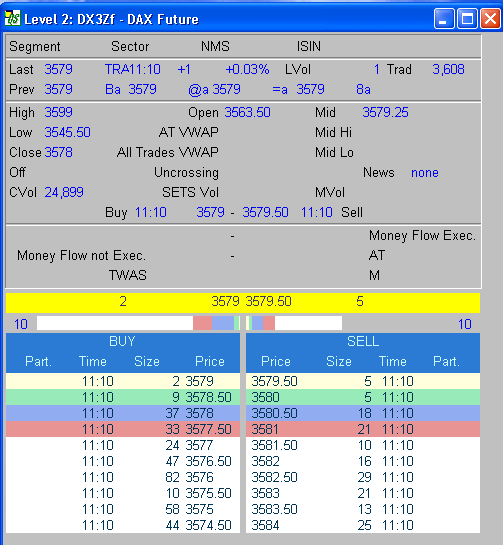Click the best offer 3579.50 in spread line
Viewport: 503px width, 545px height.
coord(265,212)
